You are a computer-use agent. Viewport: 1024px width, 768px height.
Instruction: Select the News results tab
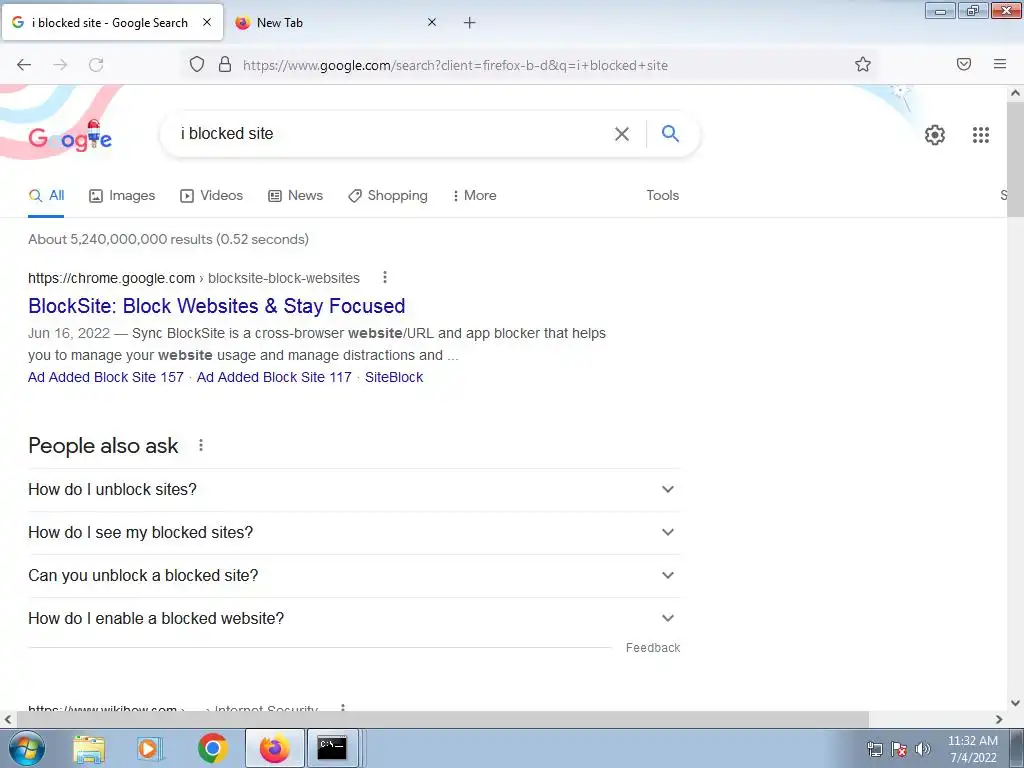(296, 195)
